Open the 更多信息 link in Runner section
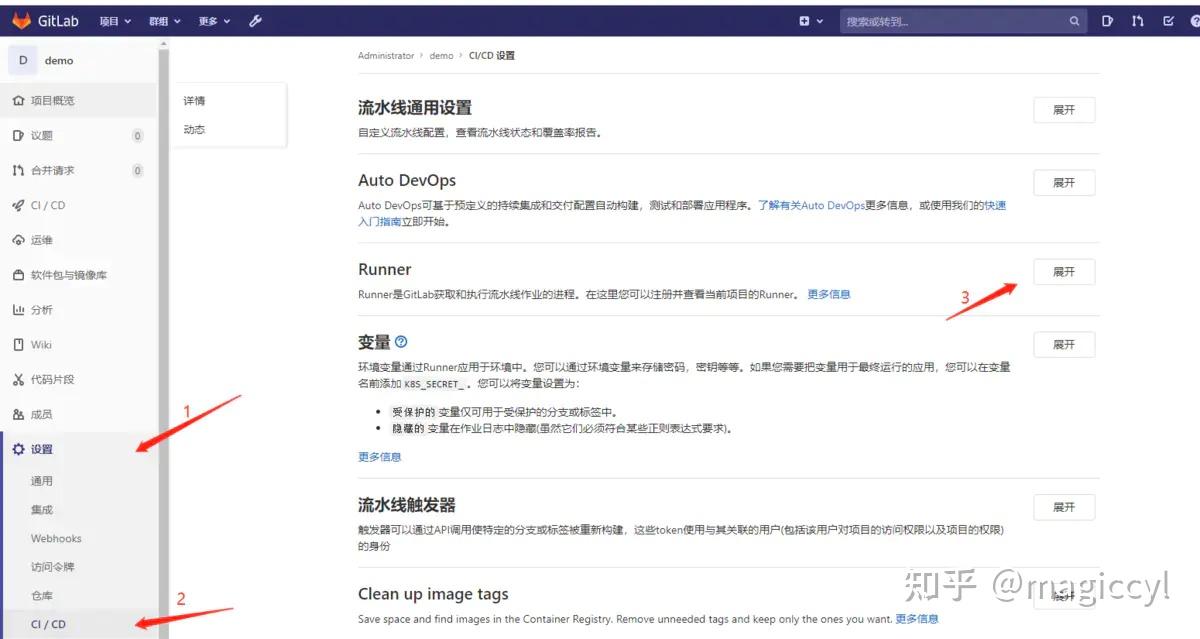The height and width of the screenshot is (639, 1200). 828,294
